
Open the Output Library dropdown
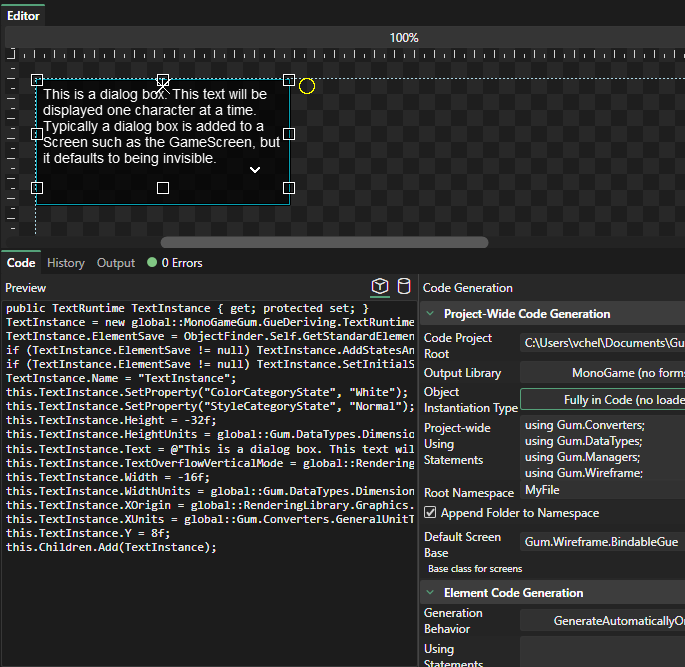pos(601,373)
